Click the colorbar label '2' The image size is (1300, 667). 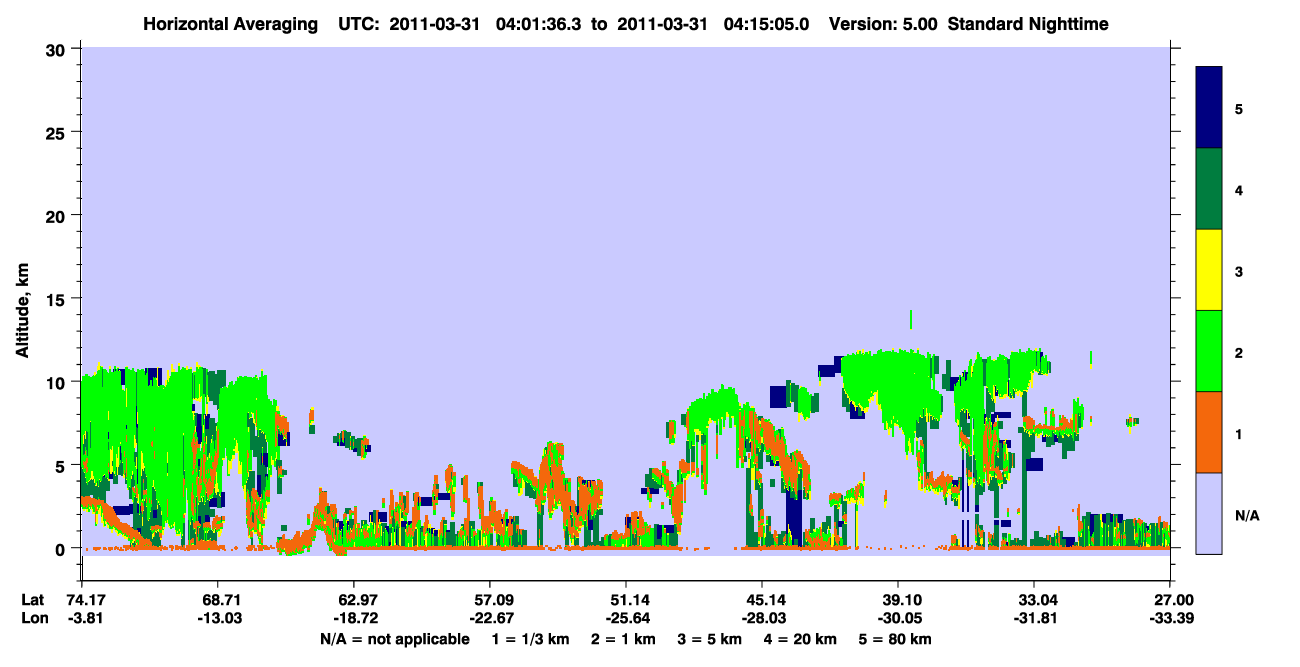1239,352
